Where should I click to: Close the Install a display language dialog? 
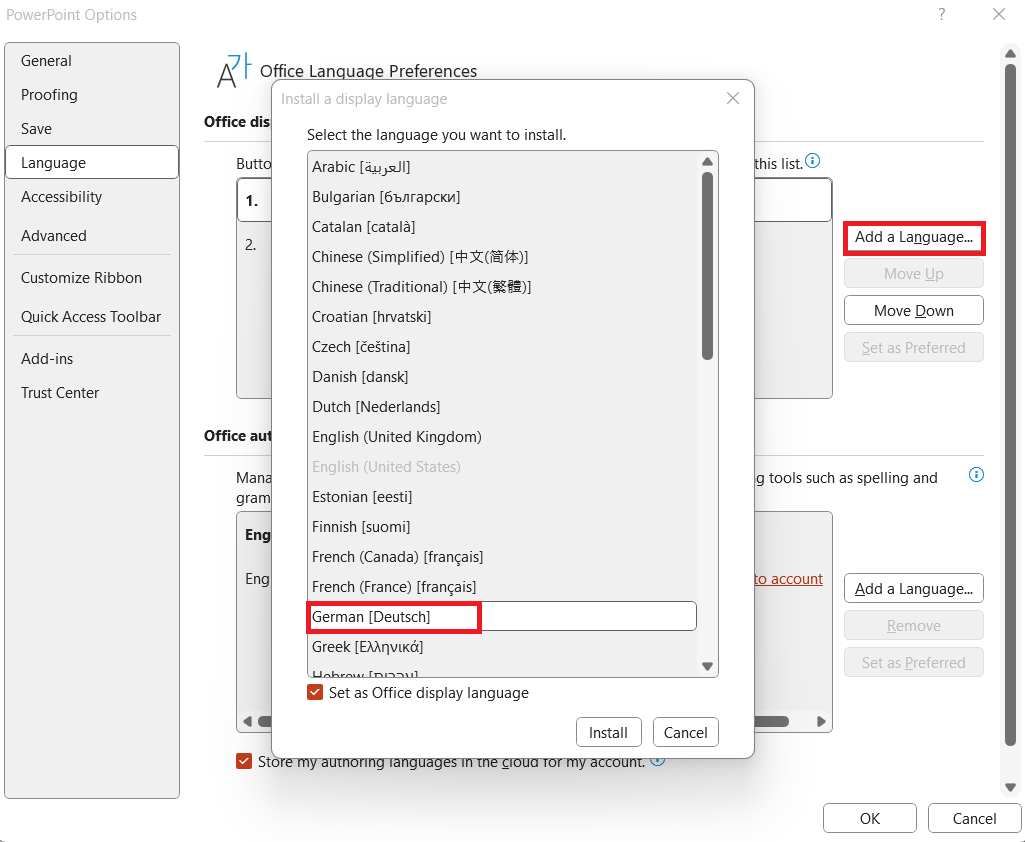click(733, 98)
